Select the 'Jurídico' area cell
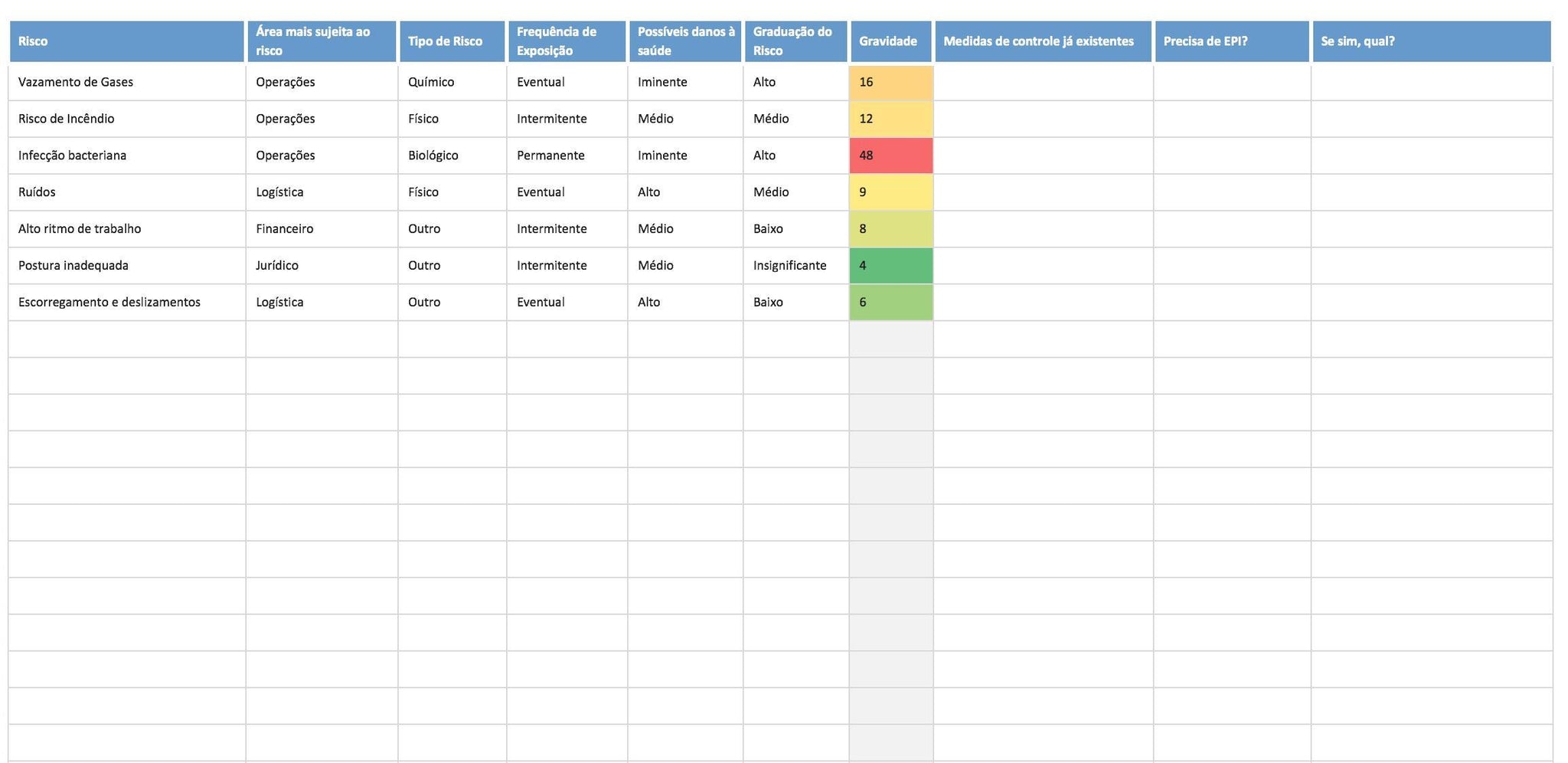The height and width of the screenshot is (763, 1568). point(322,266)
